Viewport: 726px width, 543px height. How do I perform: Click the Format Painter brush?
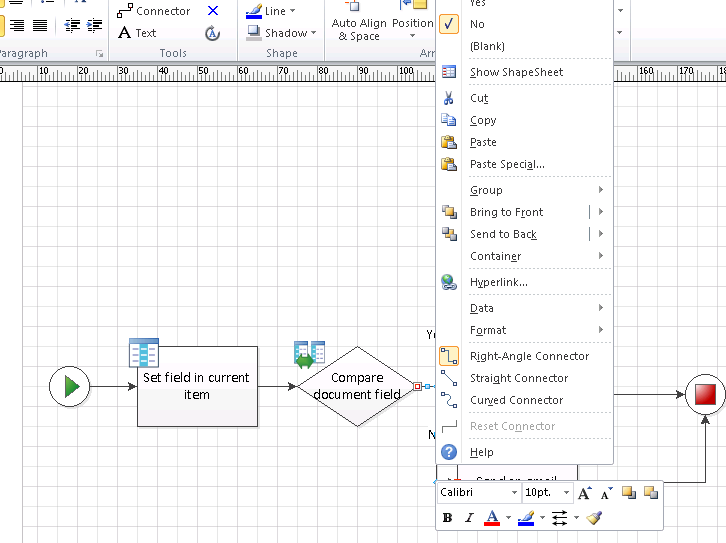pyautogui.click(x=594, y=518)
